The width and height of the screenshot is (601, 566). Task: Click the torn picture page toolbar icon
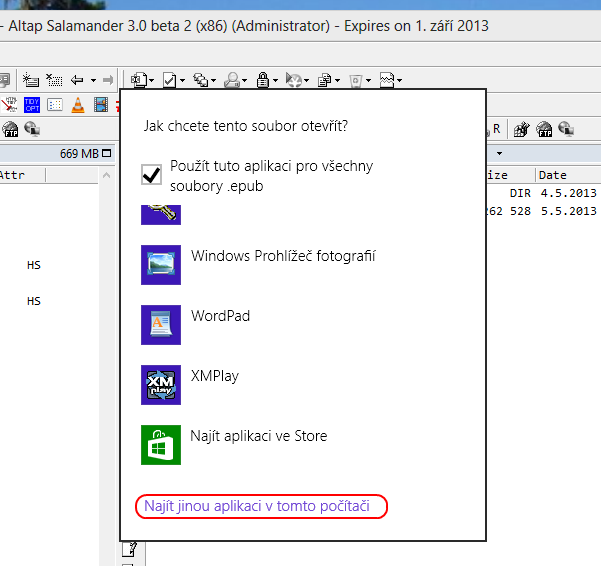click(x=387, y=80)
